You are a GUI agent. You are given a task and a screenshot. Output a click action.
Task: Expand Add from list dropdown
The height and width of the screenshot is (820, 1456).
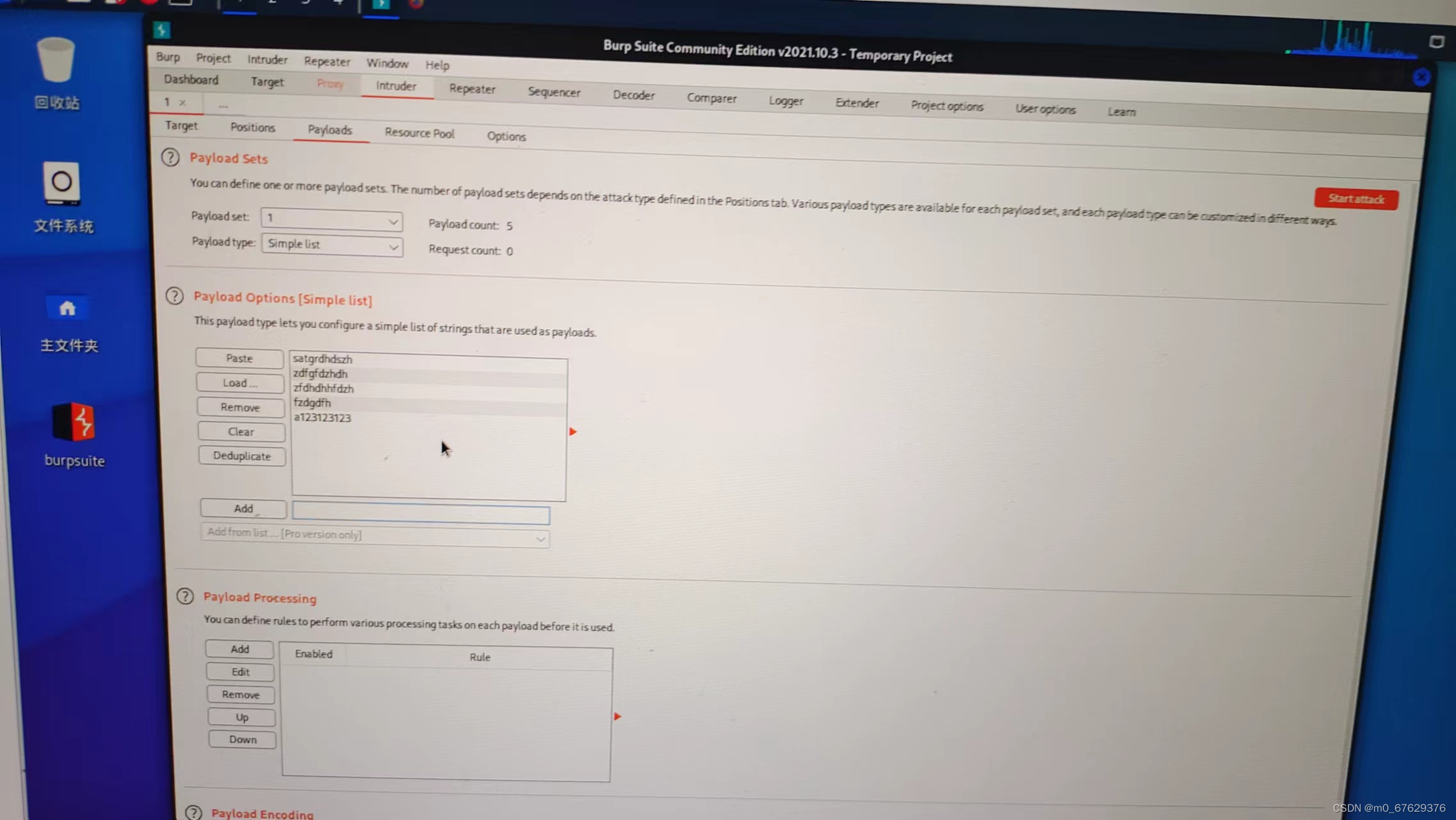pos(375,535)
